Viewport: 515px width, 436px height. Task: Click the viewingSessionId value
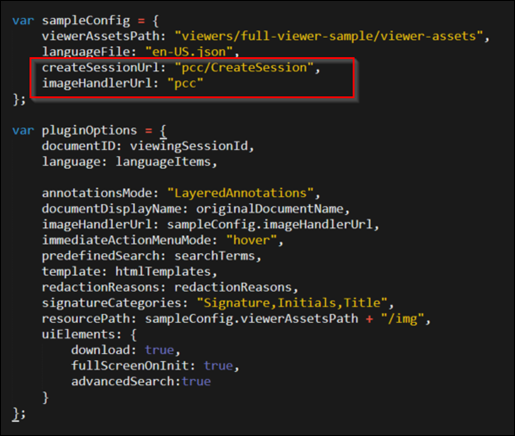pos(189,146)
